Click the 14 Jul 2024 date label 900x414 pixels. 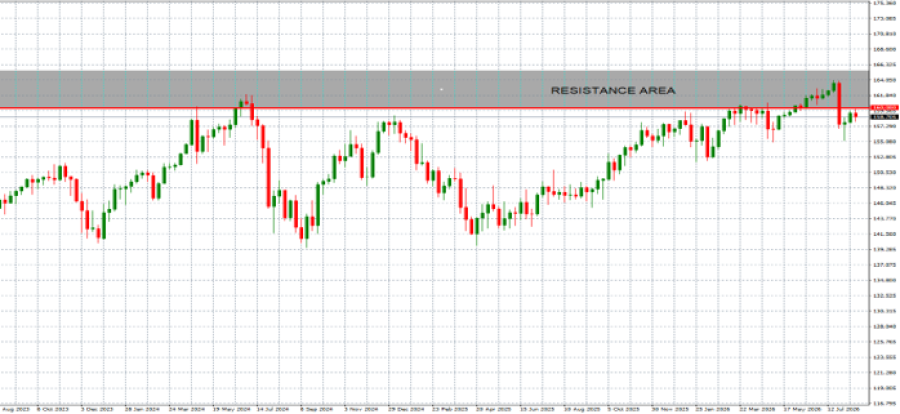coord(273,410)
